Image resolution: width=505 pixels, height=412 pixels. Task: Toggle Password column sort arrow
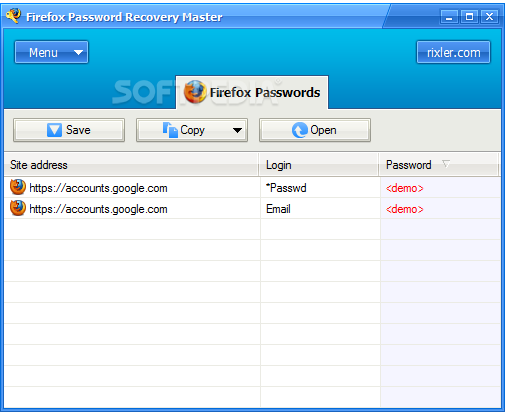pos(446,164)
